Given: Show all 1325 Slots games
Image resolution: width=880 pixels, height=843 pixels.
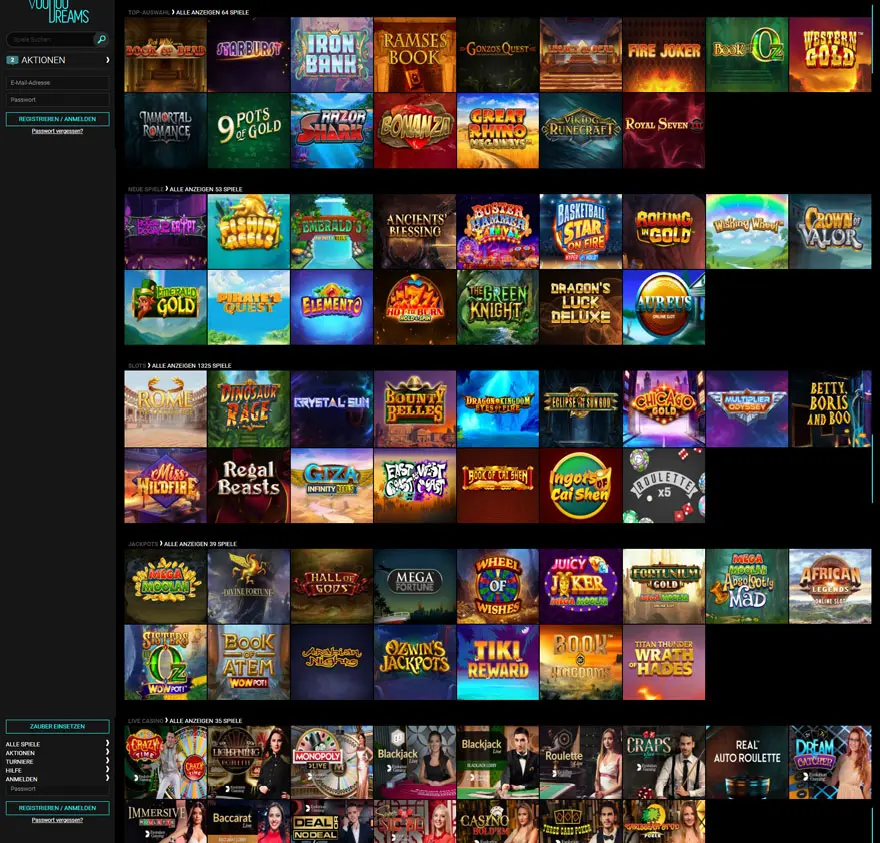Looking at the screenshot, I should pyautogui.click(x=191, y=365).
